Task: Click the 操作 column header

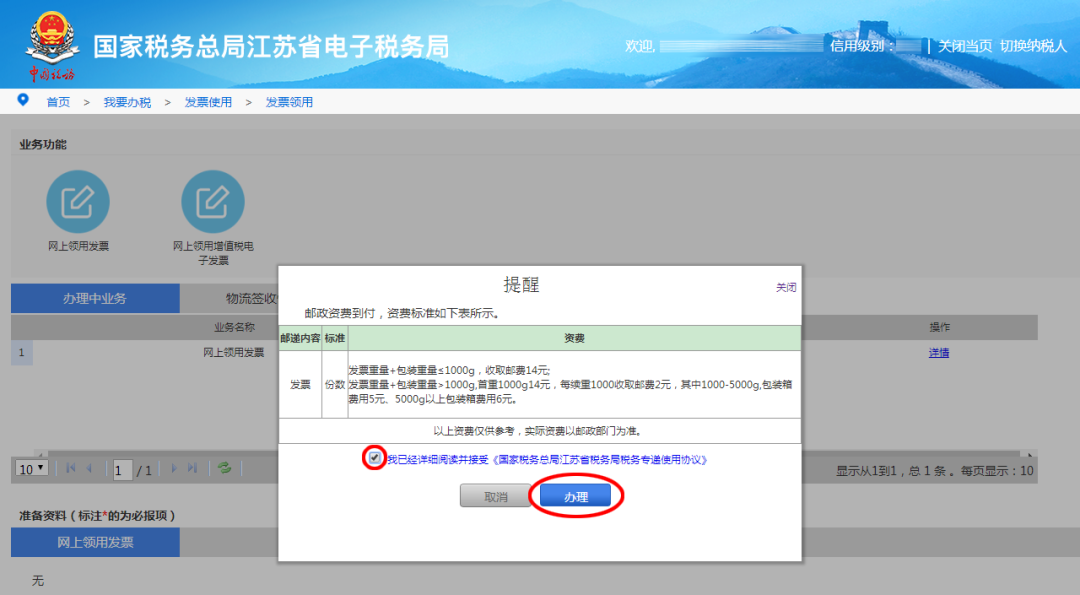Action: pos(939,327)
